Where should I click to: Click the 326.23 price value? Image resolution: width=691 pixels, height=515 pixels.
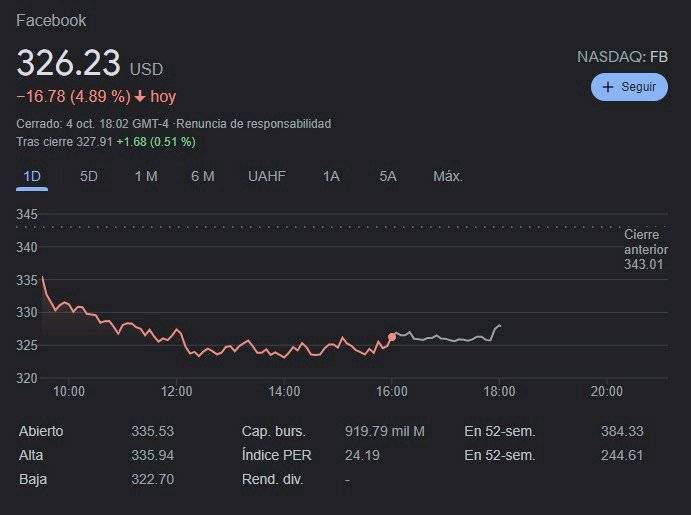[x=68, y=63]
